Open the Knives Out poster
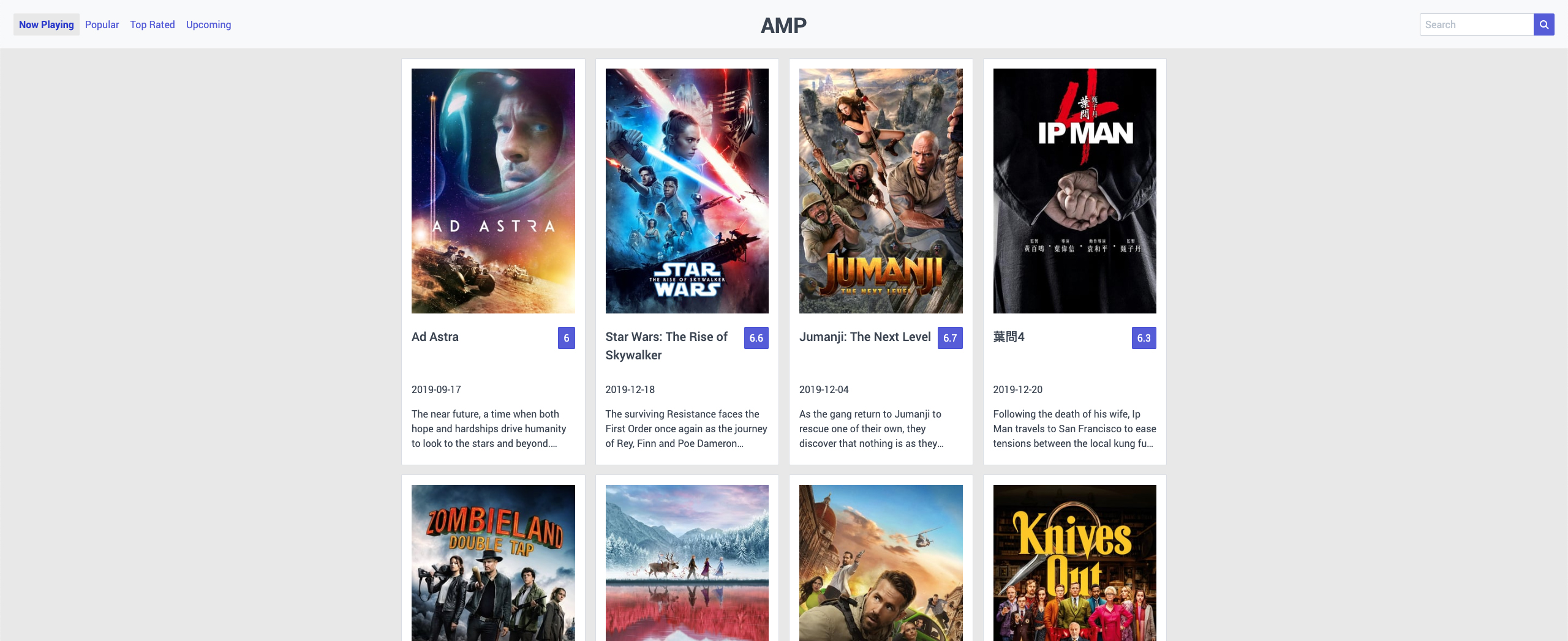 (x=1074, y=563)
